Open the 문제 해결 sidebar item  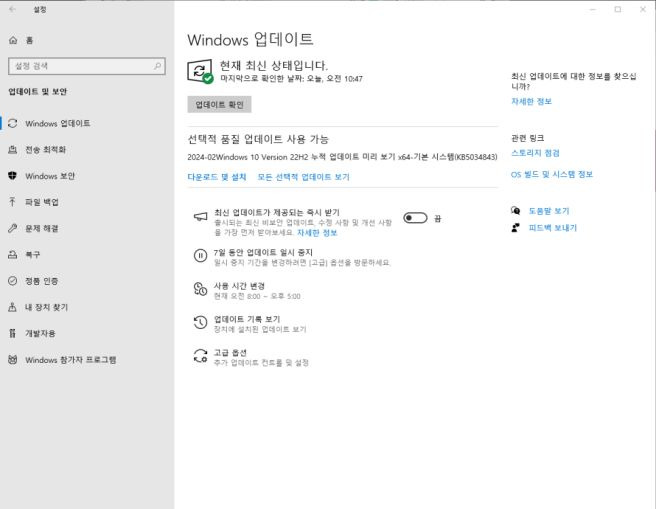click(x=87, y=228)
